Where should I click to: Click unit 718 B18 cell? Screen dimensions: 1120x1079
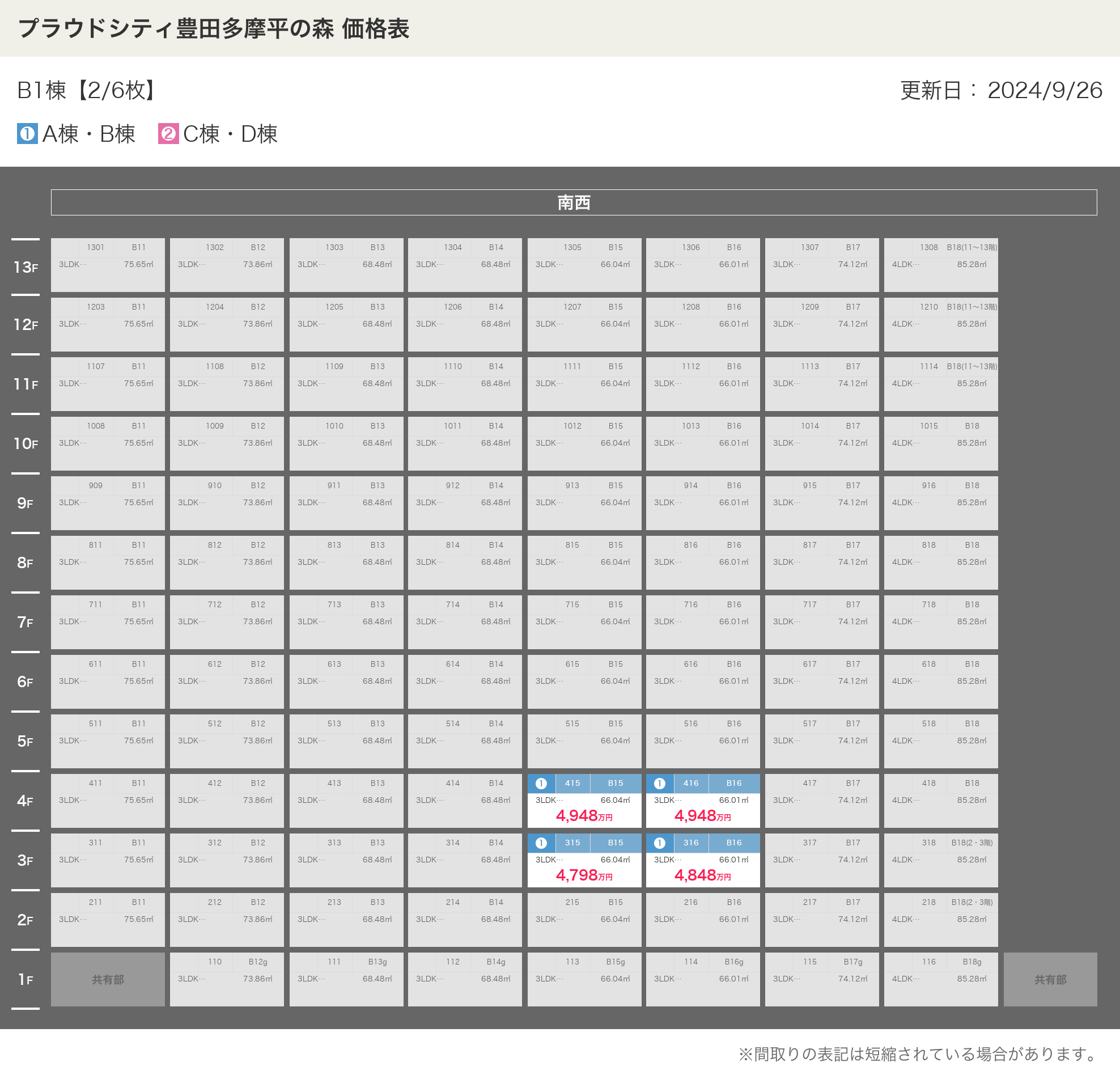click(x=940, y=623)
